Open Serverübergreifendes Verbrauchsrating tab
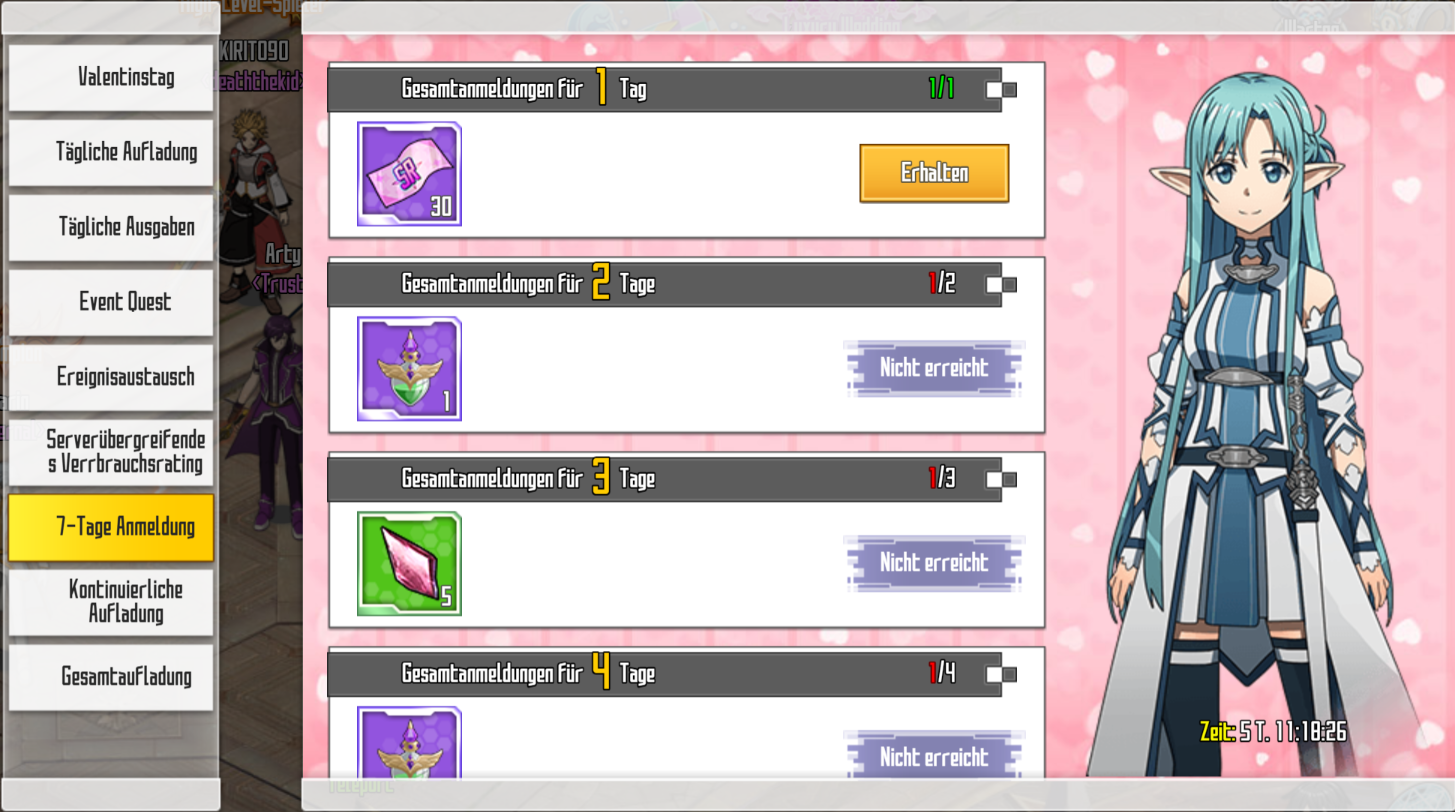Viewport: 1455px width, 812px height. click(x=111, y=452)
